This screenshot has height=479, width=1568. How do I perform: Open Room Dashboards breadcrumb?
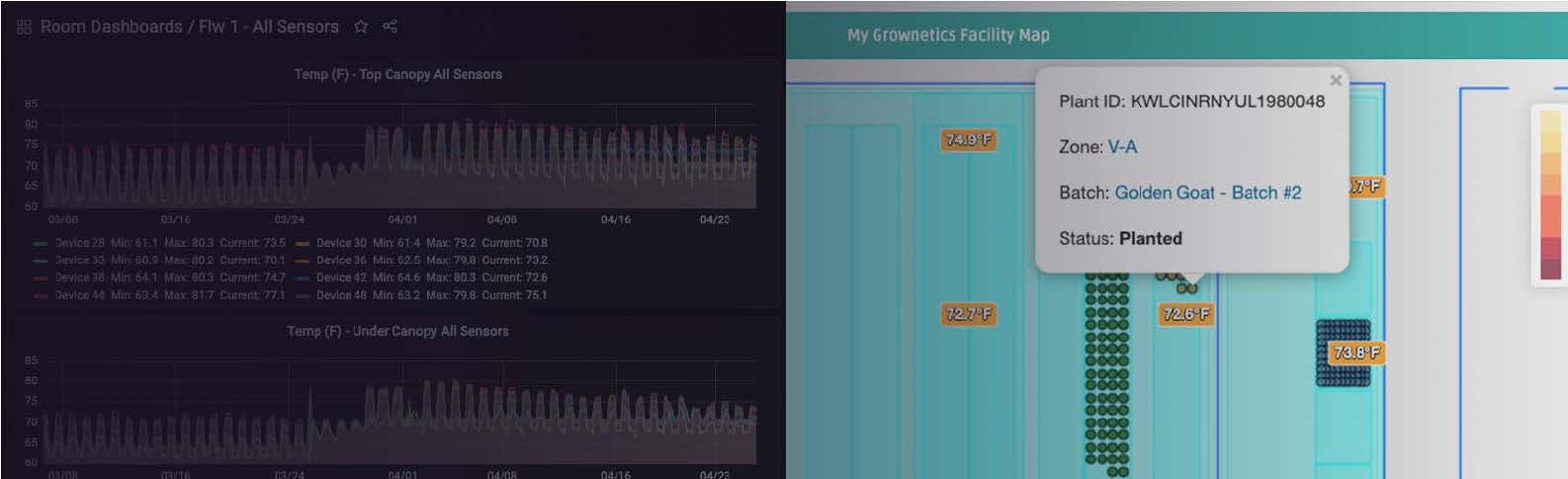[x=111, y=27]
